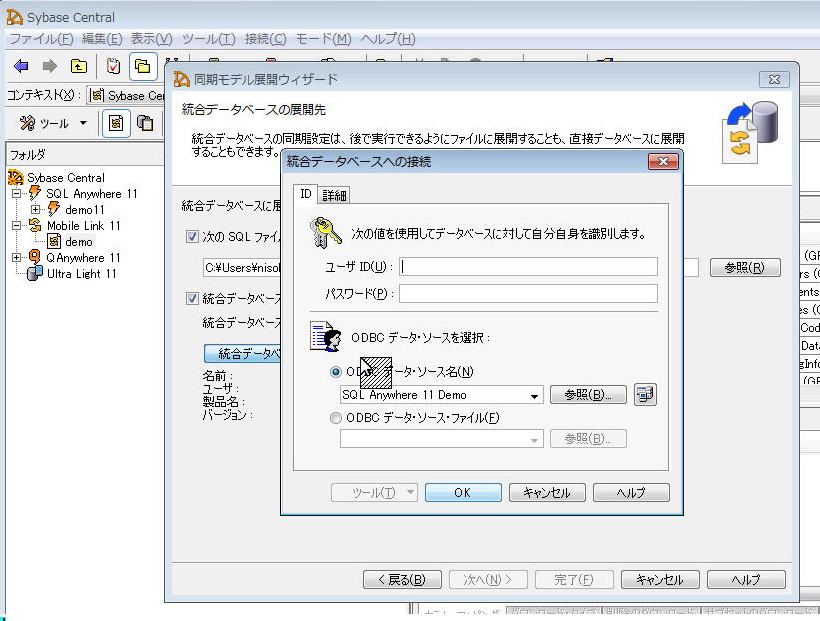Click the ユーザ ID input field

click(529, 266)
